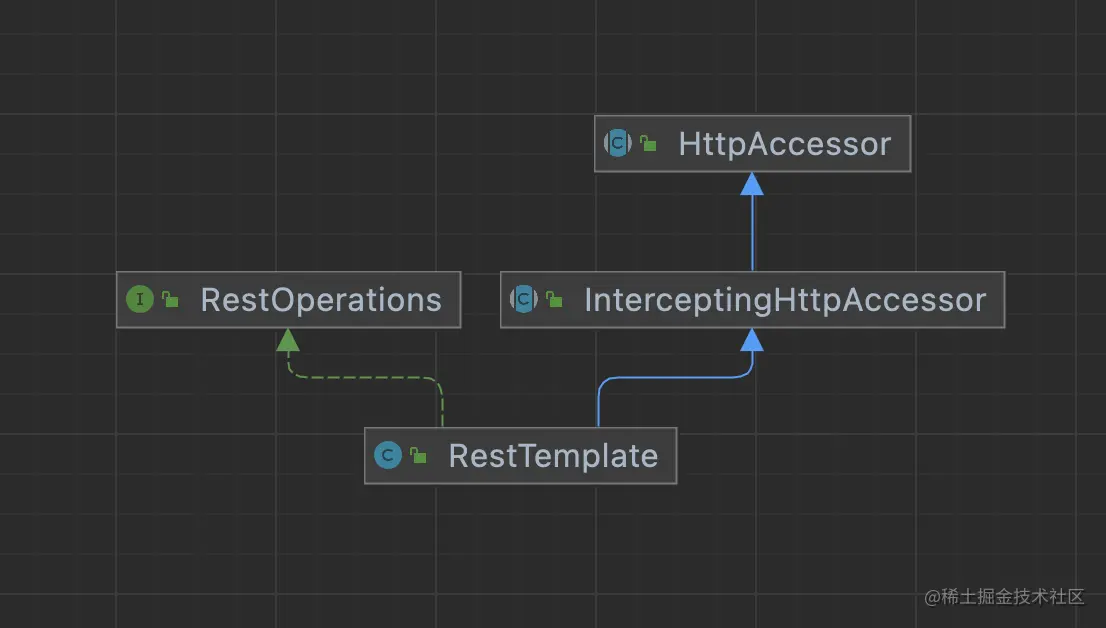Screen dimensions: 1106x628
Task: Click the class icon on HttpAccessor node
Action: point(618,143)
